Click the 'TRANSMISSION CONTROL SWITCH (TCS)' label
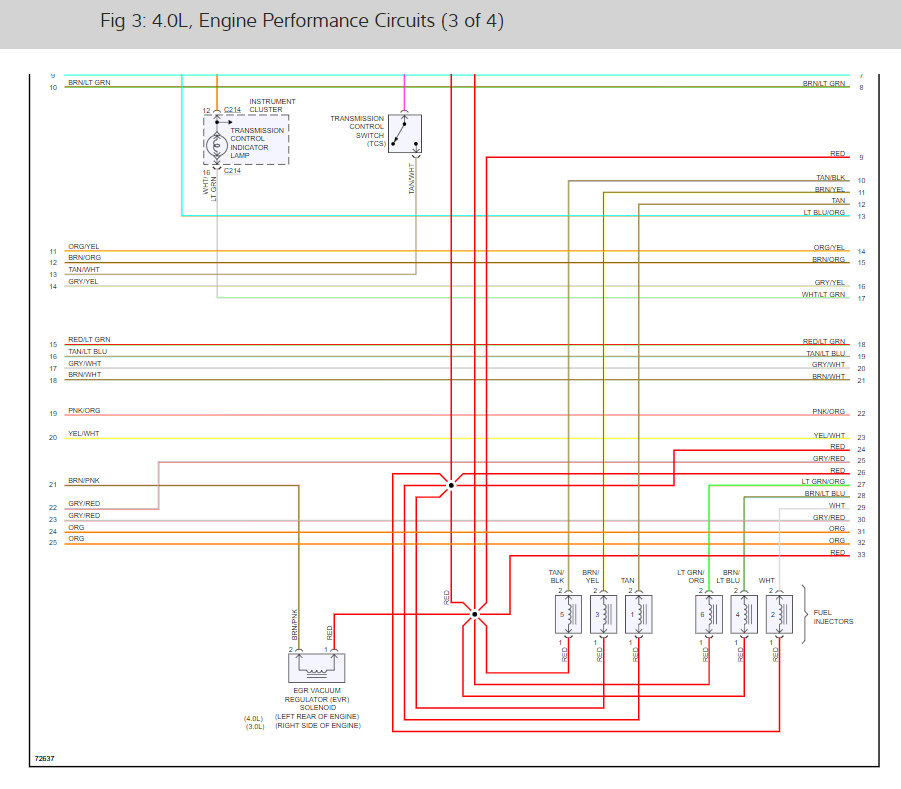901x789 pixels. pos(357,131)
